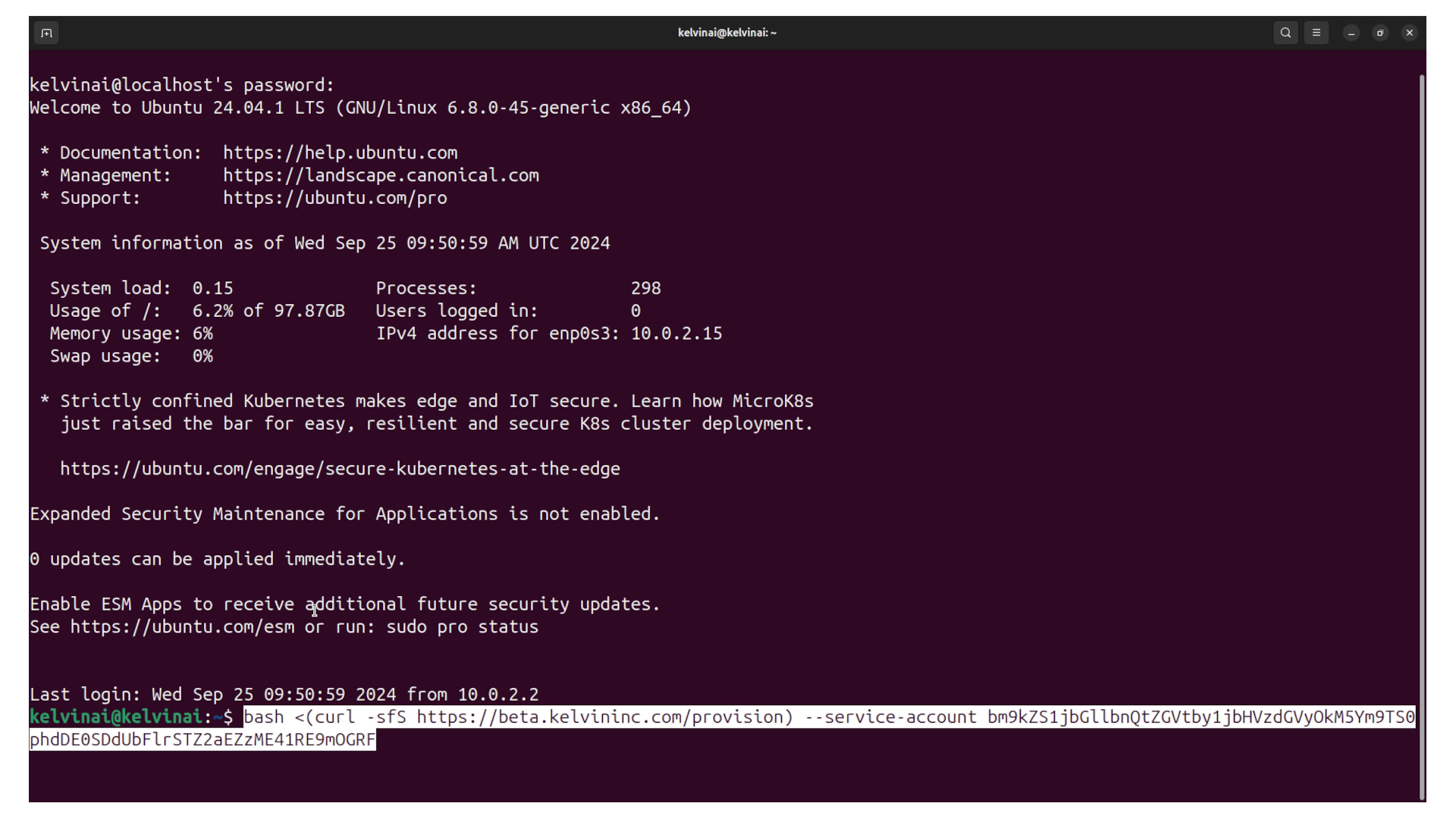Click the --service-account flag in the command
The image size is (1456, 819).
(890, 717)
